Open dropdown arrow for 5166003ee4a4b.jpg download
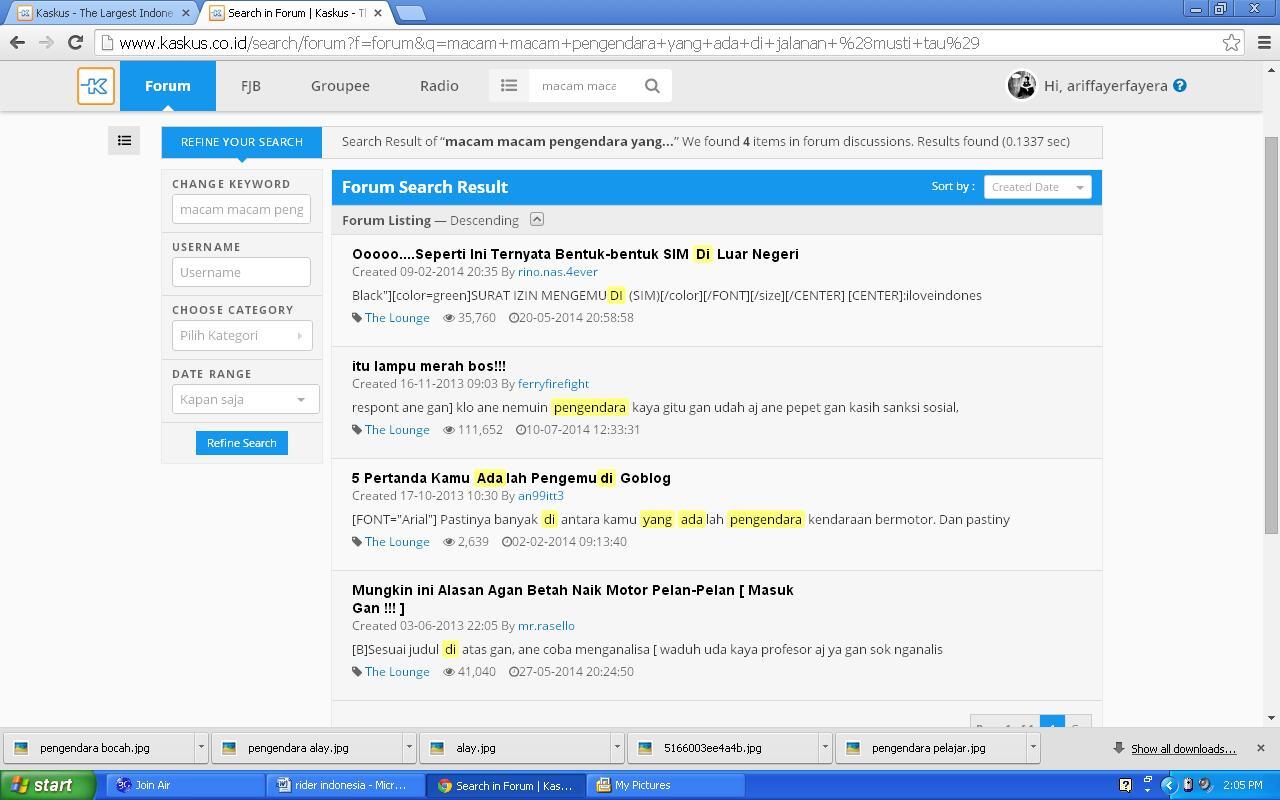 (825, 747)
